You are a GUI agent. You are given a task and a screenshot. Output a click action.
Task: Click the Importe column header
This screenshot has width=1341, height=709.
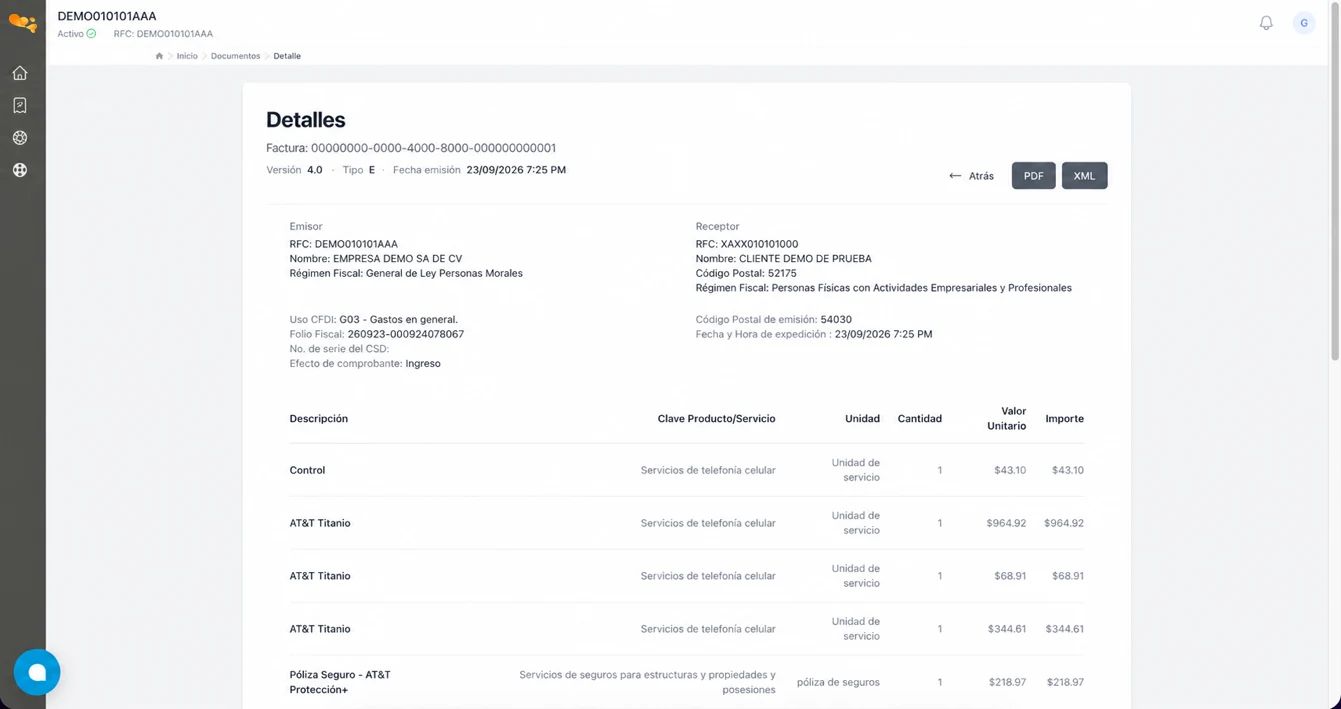(x=1065, y=419)
